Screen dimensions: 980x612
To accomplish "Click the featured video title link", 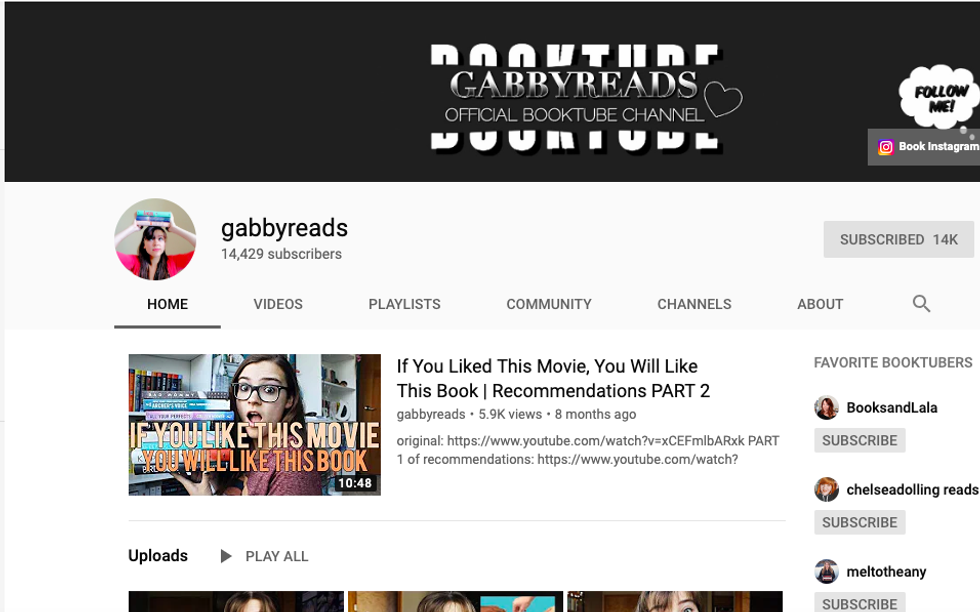I will 553,378.
